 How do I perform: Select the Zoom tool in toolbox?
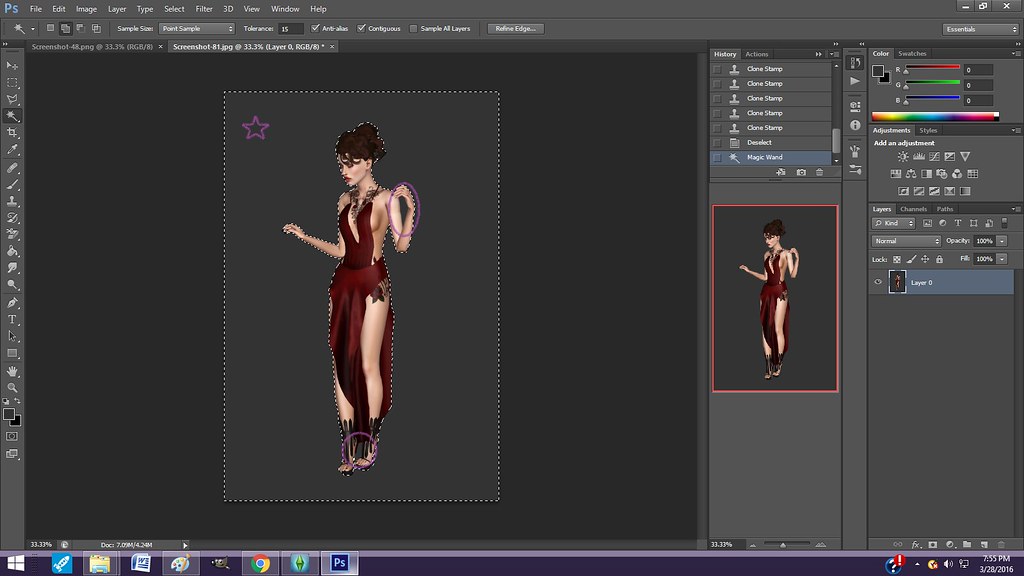(x=13, y=387)
